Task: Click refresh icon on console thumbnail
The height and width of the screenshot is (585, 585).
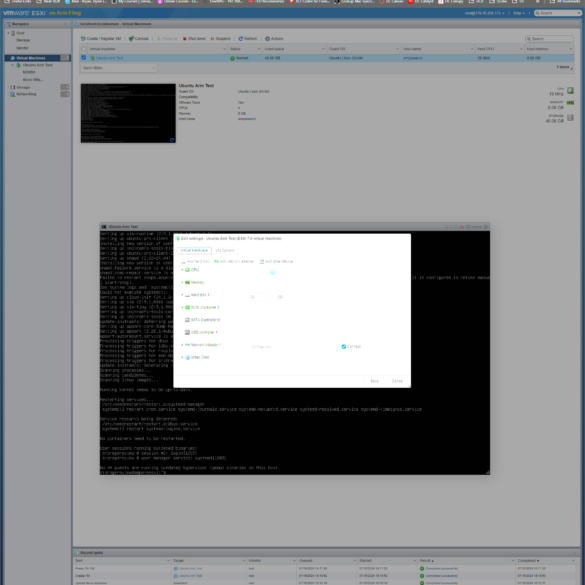Action: click(x=172, y=140)
